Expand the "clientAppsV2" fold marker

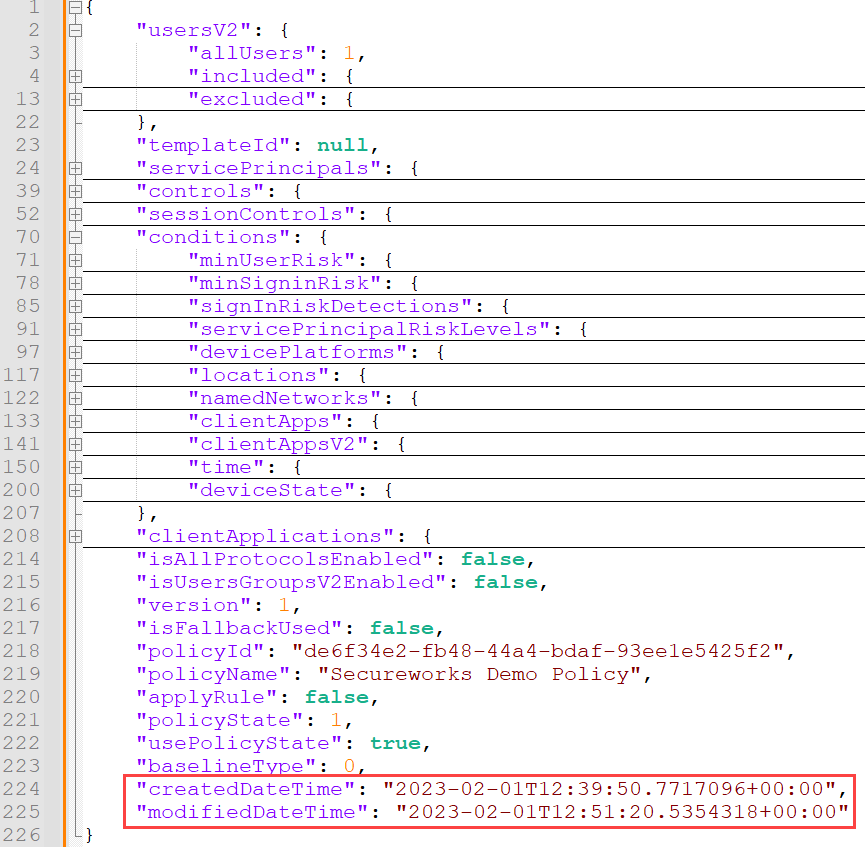76,444
